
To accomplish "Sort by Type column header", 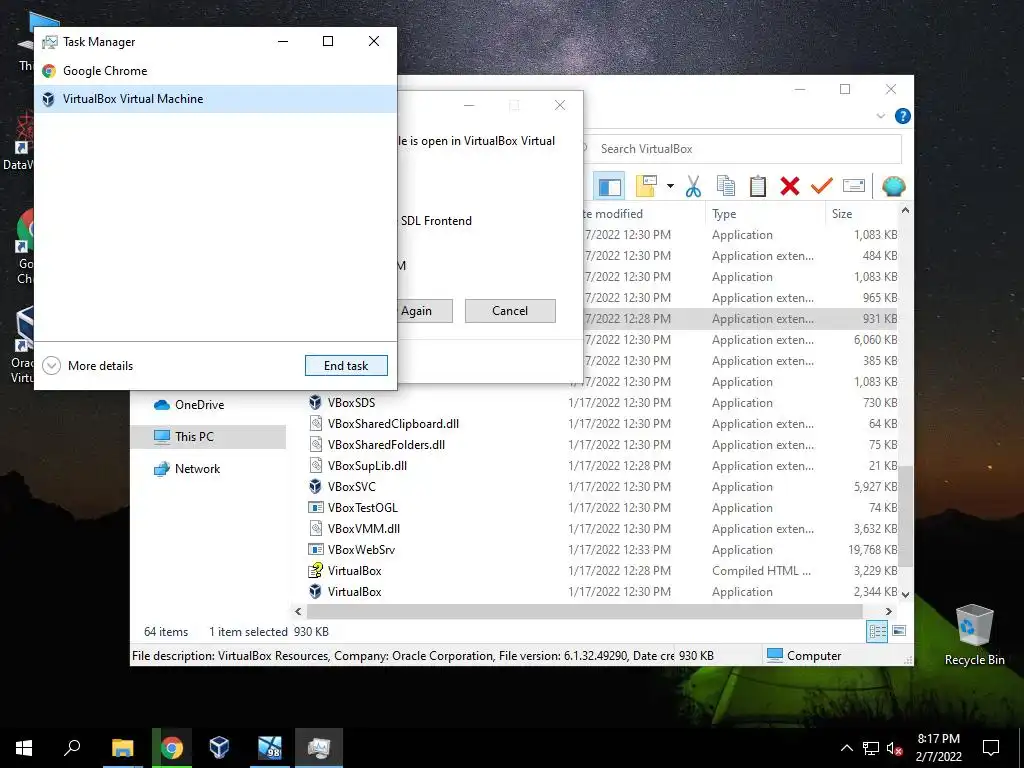I will pyautogui.click(x=765, y=214).
